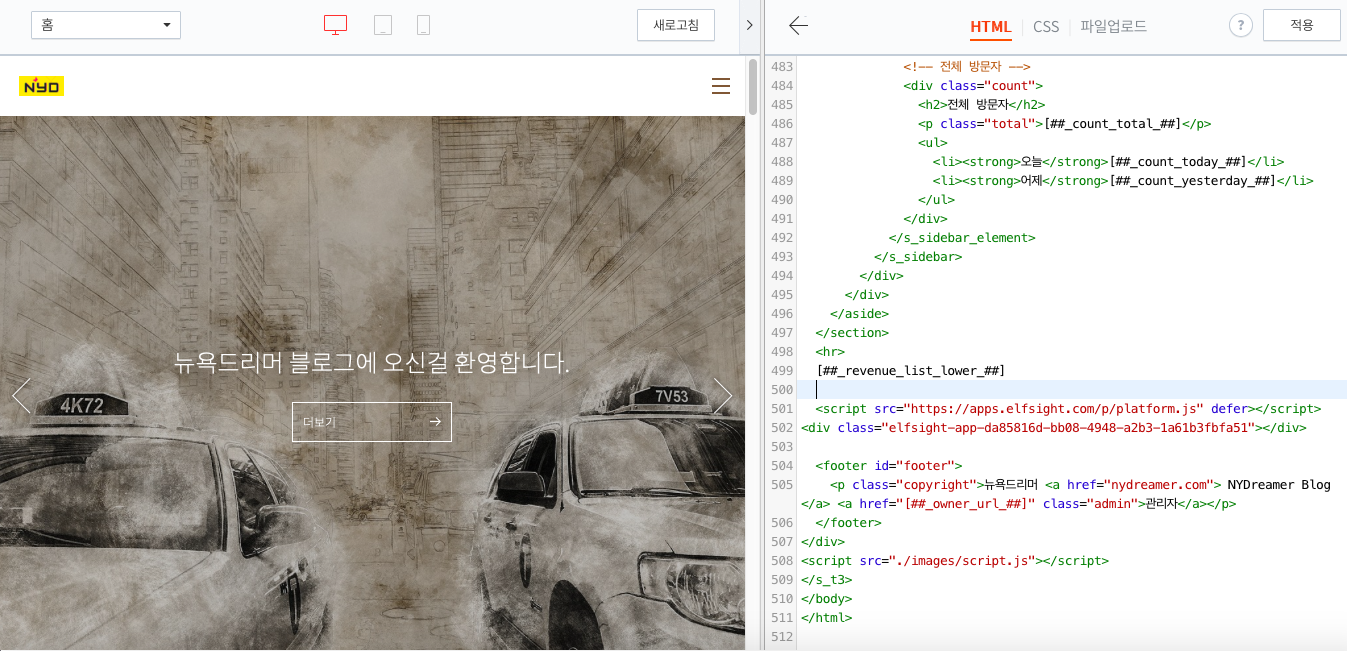This screenshot has height=651, width=1347.
Task: Switch to the 파일업로드 tab
Action: click(x=1113, y=27)
